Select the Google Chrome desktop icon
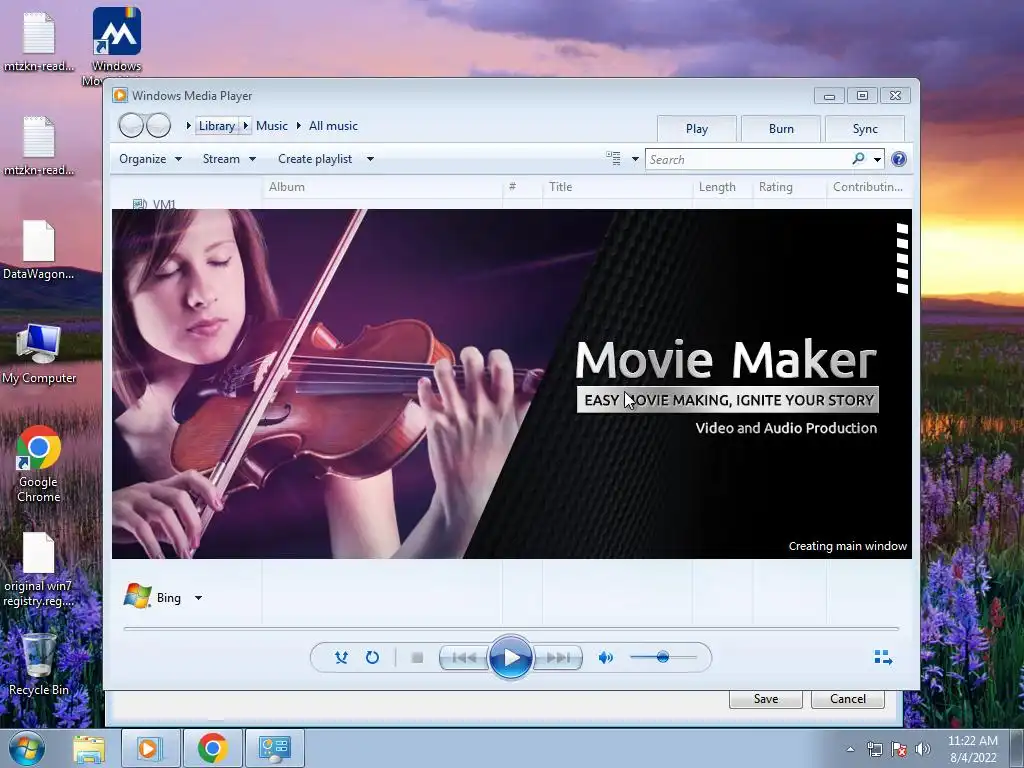The height and width of the screenshot is (768, 1024). pos(39,464)
